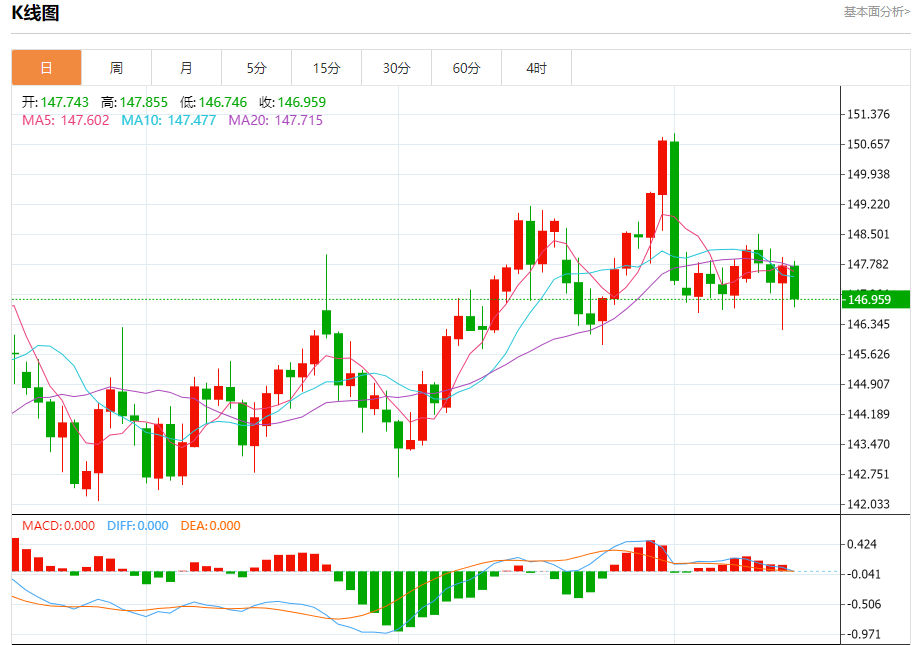Click the 147.782 price axis label
The width and height of the screenshot is (917, 645).
tap(868, 264)
